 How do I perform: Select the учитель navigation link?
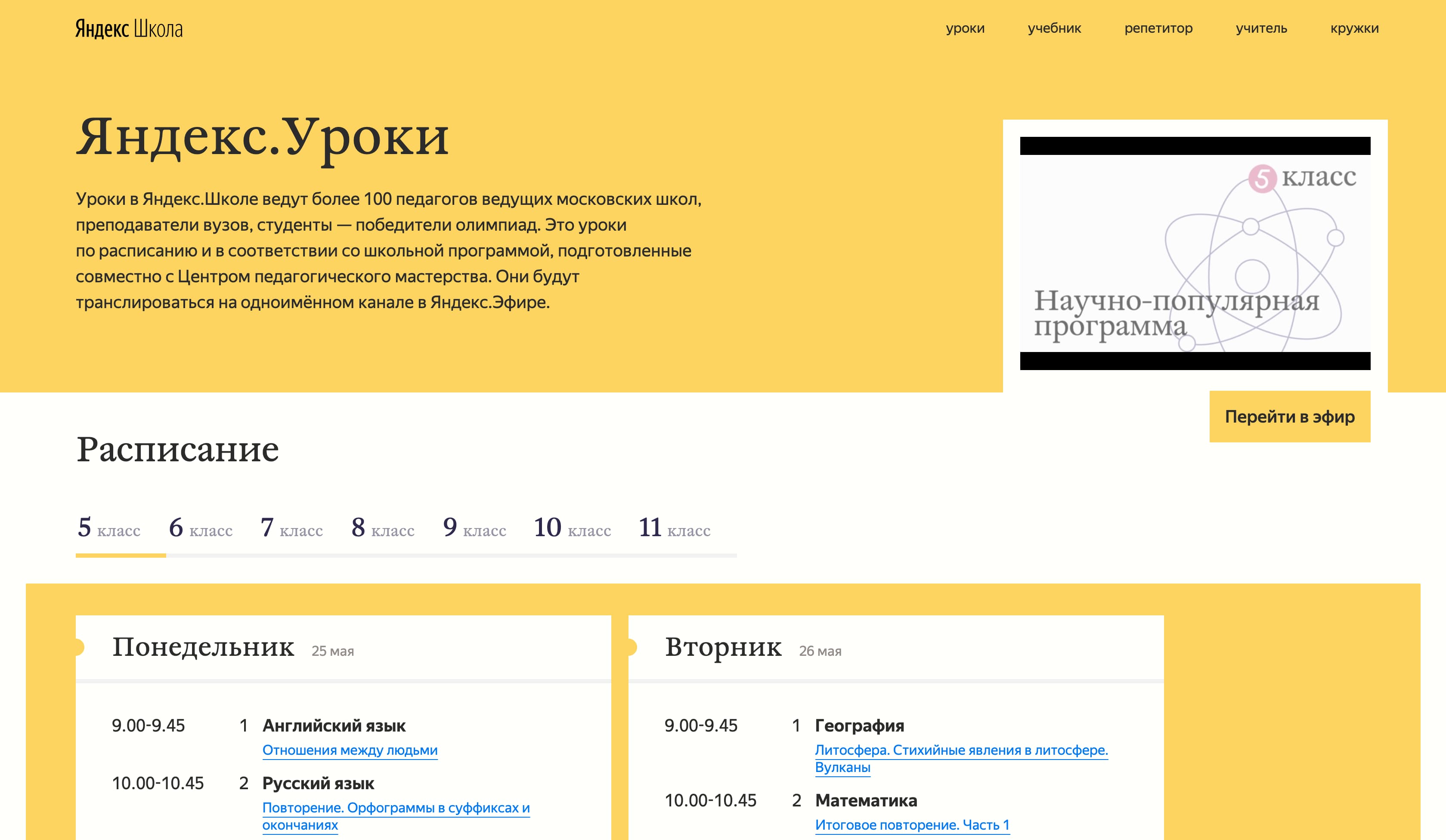tap(1261, 28)
